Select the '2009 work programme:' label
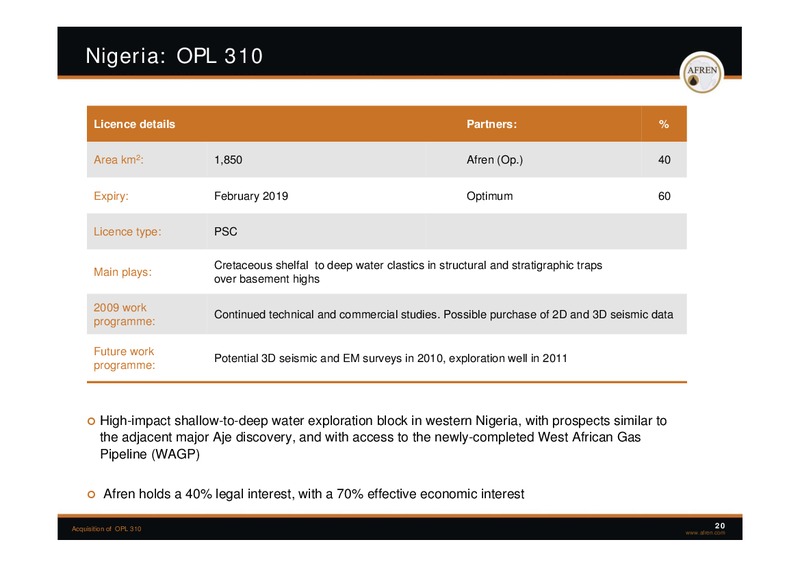 124,314
